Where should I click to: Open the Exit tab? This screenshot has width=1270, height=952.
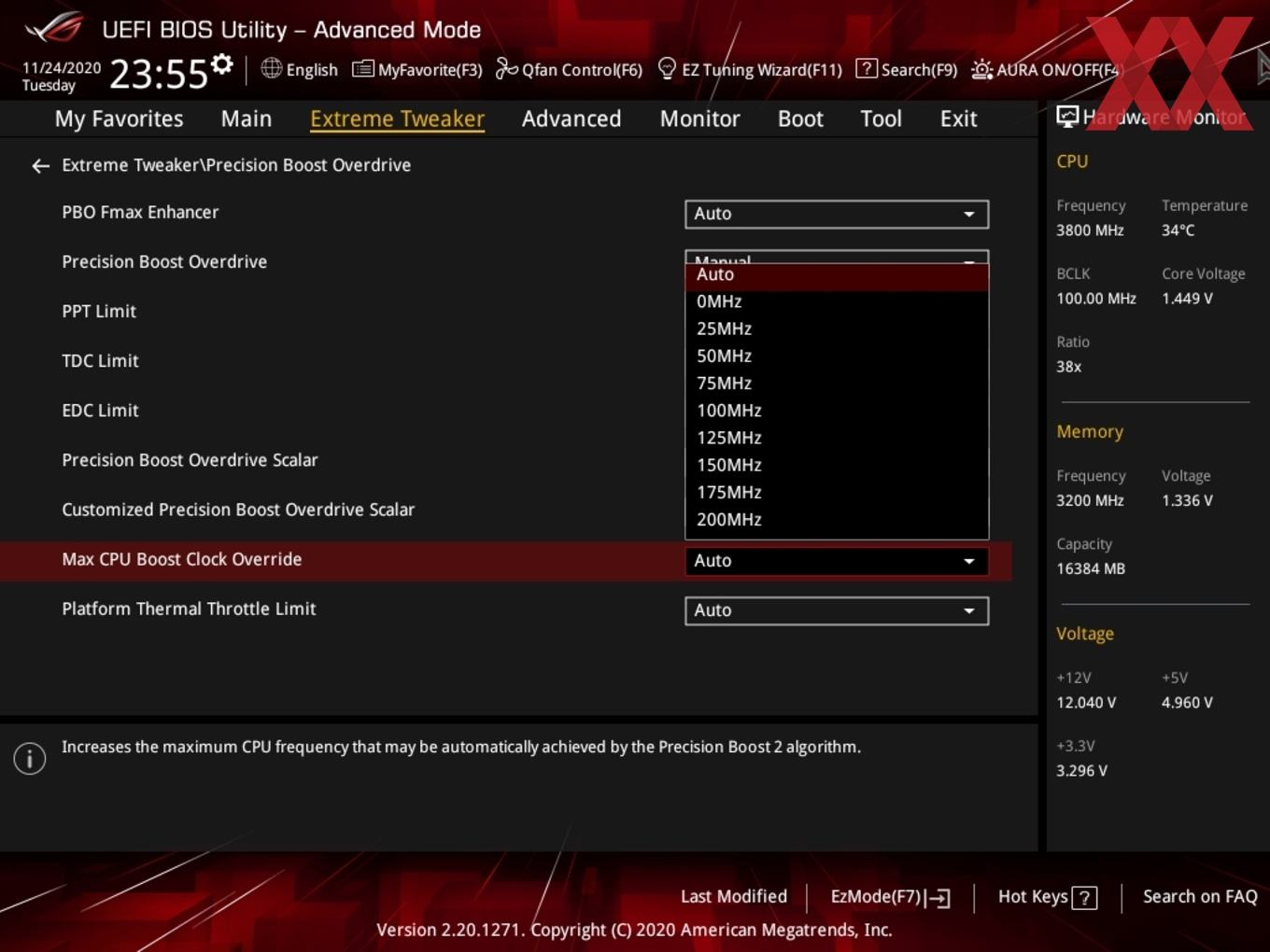coord(958,119)
